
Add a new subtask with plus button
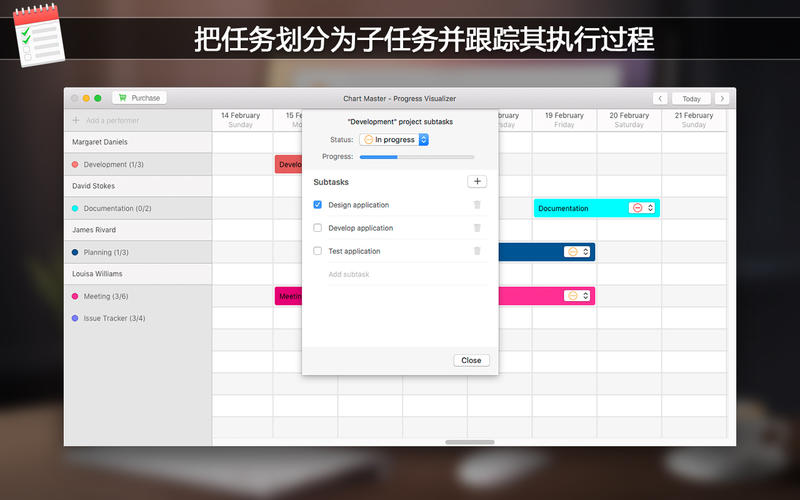click(x=477, y=181)
